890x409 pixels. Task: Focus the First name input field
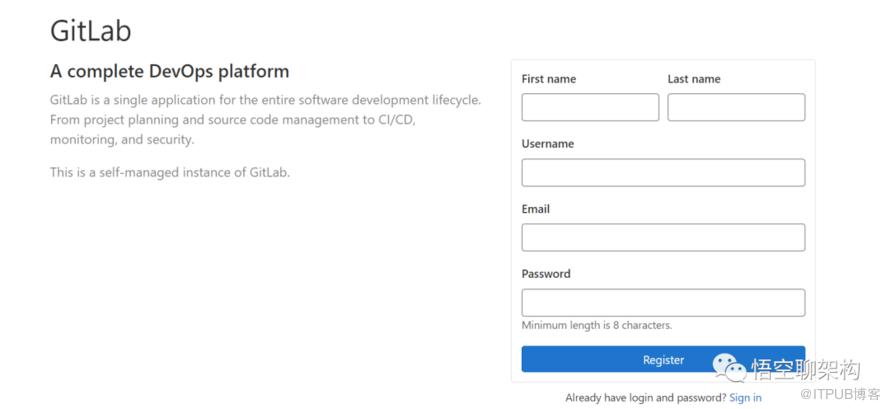(x=590, y=107)
